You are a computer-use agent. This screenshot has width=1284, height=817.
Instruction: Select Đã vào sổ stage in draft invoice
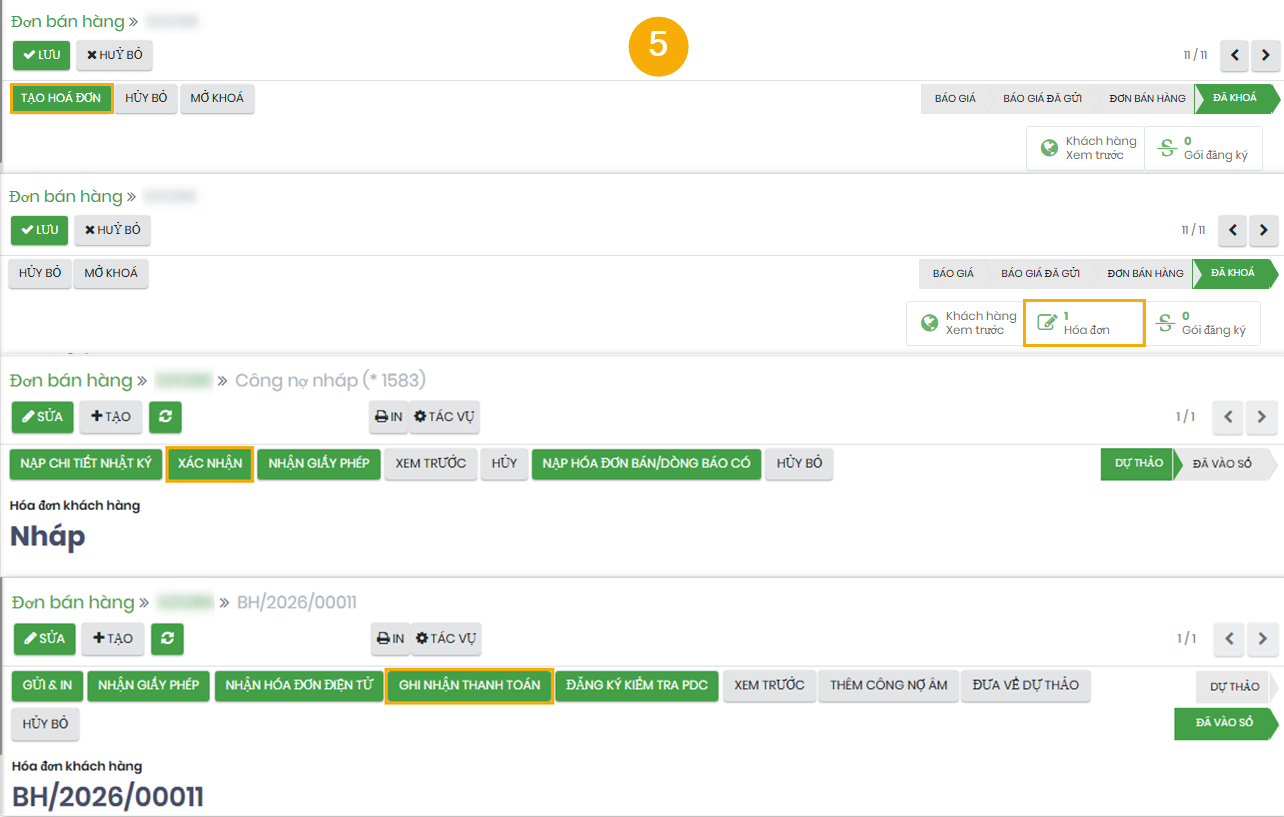coord(1222,464)
